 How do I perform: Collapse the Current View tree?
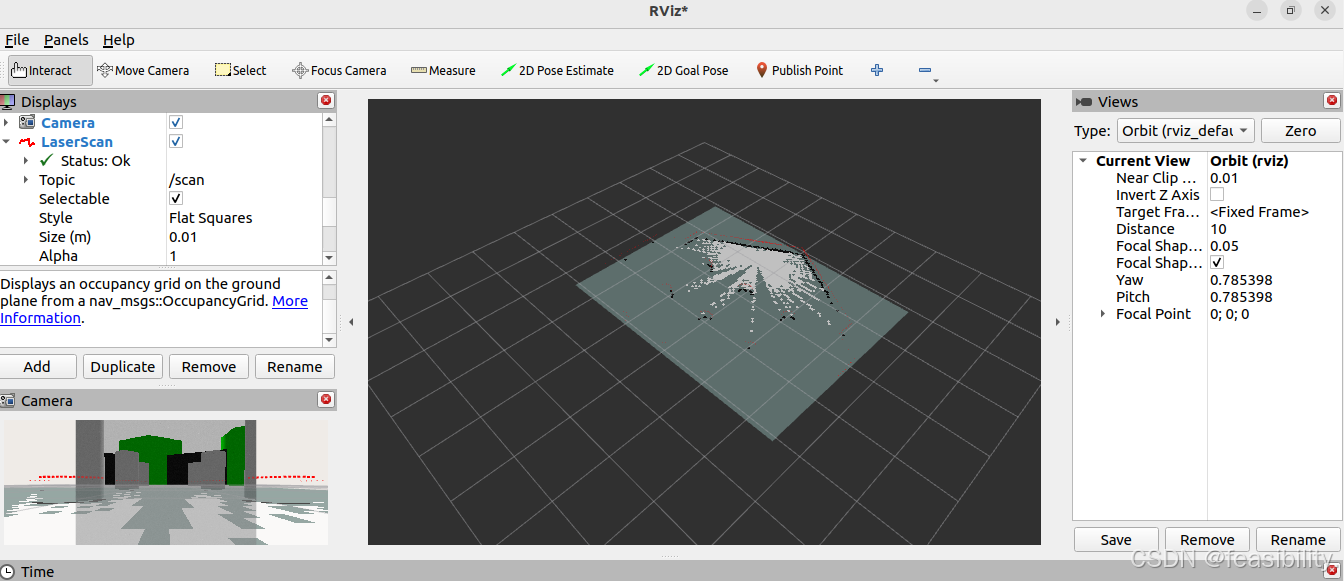click(x=1083, y=160)
